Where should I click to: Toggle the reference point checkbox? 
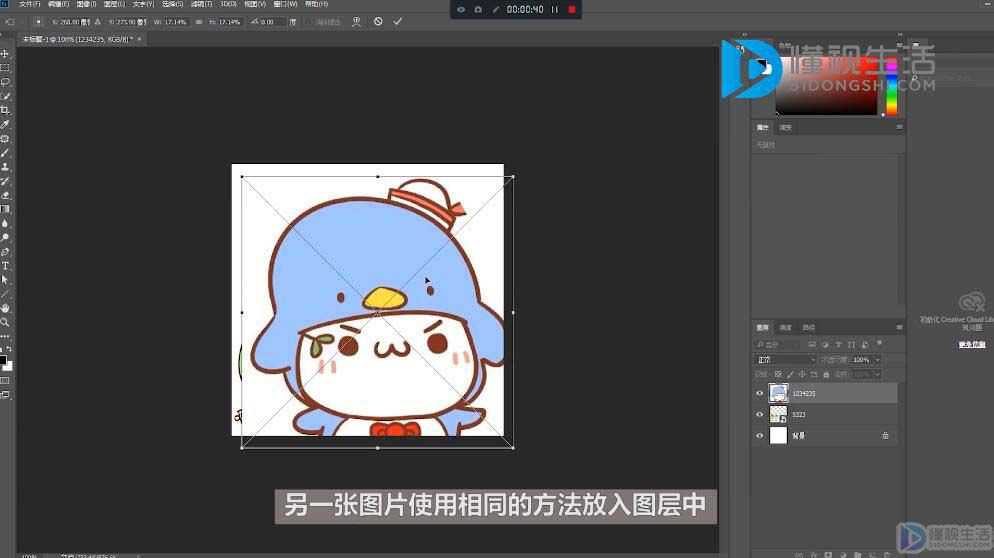click(38, 22)
